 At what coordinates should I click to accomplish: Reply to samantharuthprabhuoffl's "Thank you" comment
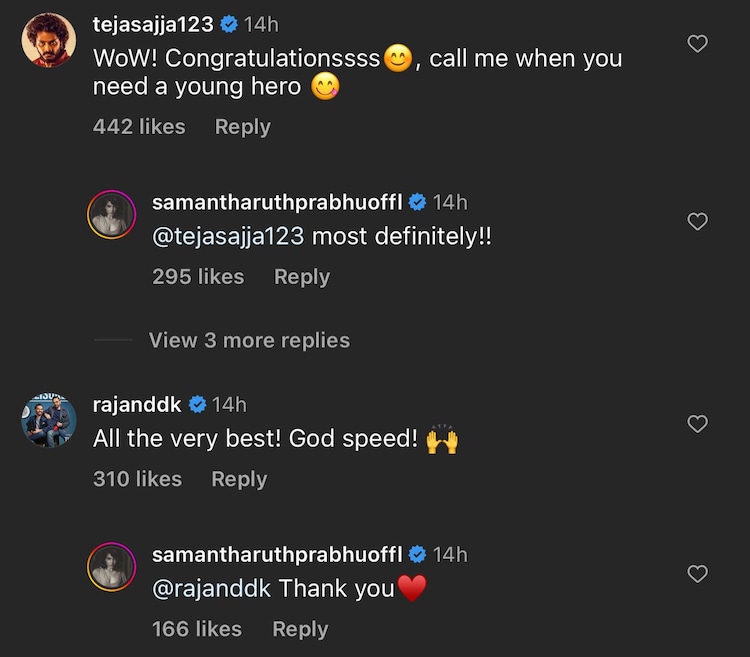300,629
